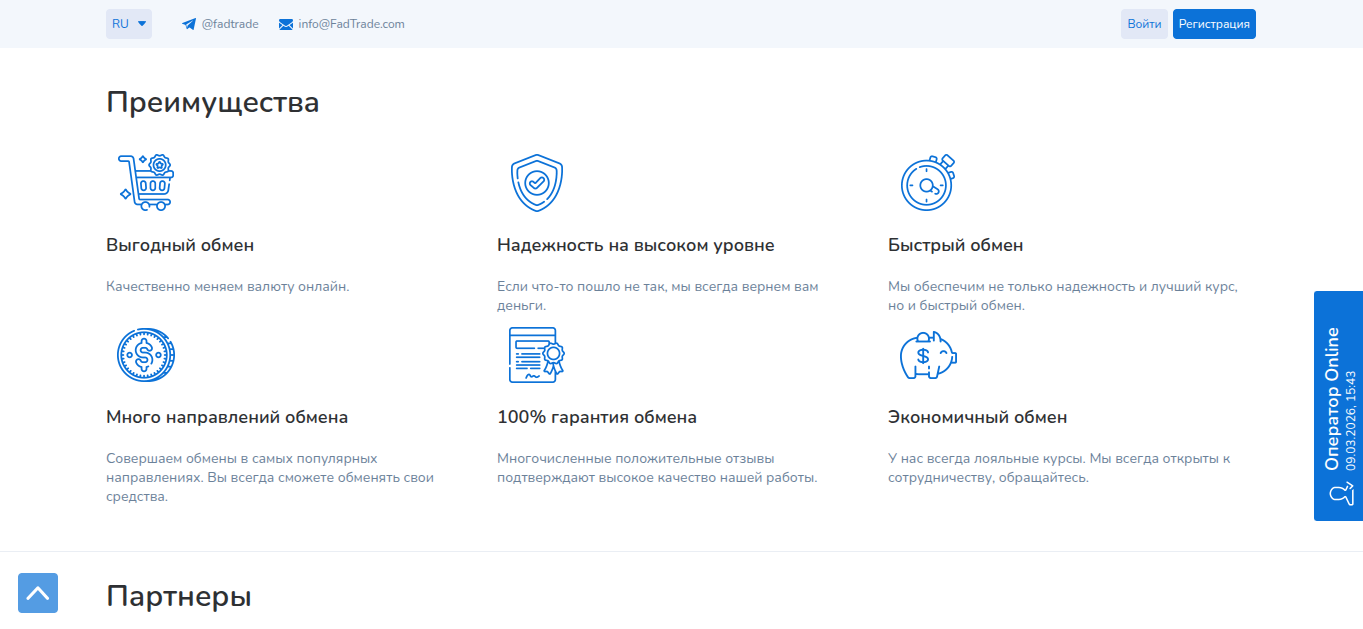Click the Войти button

[1144, 23]
